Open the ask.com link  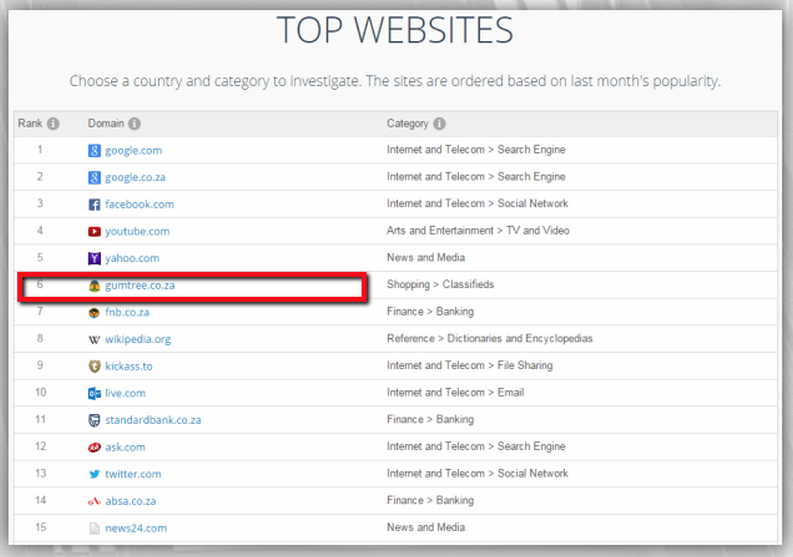tap(125, 447)
